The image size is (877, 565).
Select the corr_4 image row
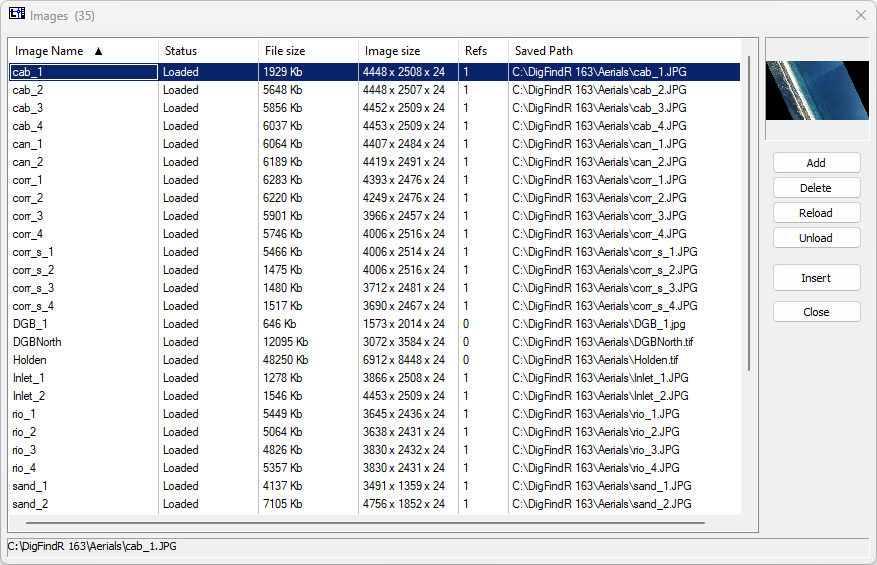pos(375,234)
